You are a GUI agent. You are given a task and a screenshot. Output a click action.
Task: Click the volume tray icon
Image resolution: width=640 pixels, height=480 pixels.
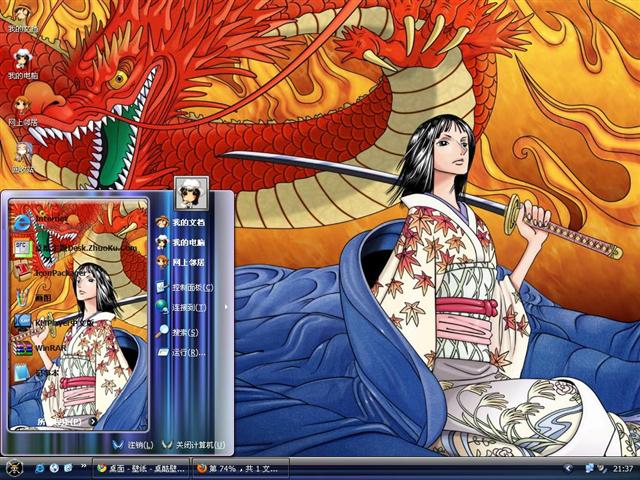[x=602, y=468]
